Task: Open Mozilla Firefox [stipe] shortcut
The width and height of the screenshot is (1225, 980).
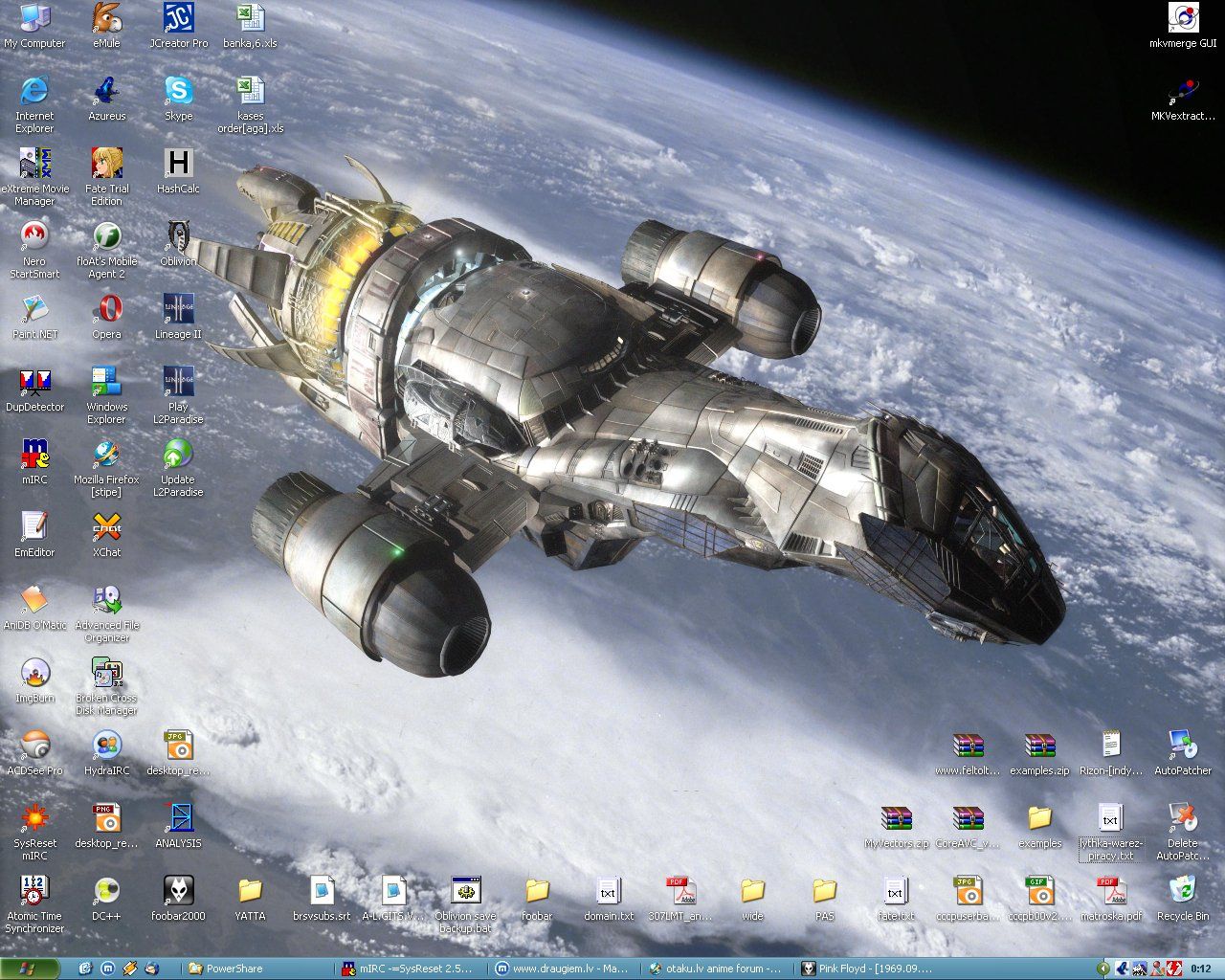Action: tap(106, 468)
